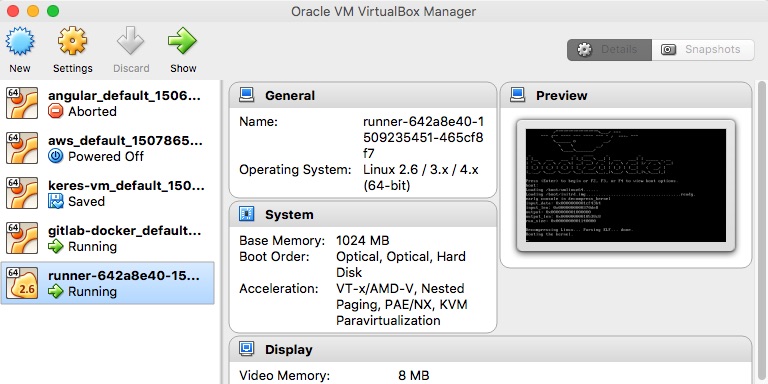Switch to the Snapshots view
This screenshot has height=384, width=768.
tap(703, 50)
